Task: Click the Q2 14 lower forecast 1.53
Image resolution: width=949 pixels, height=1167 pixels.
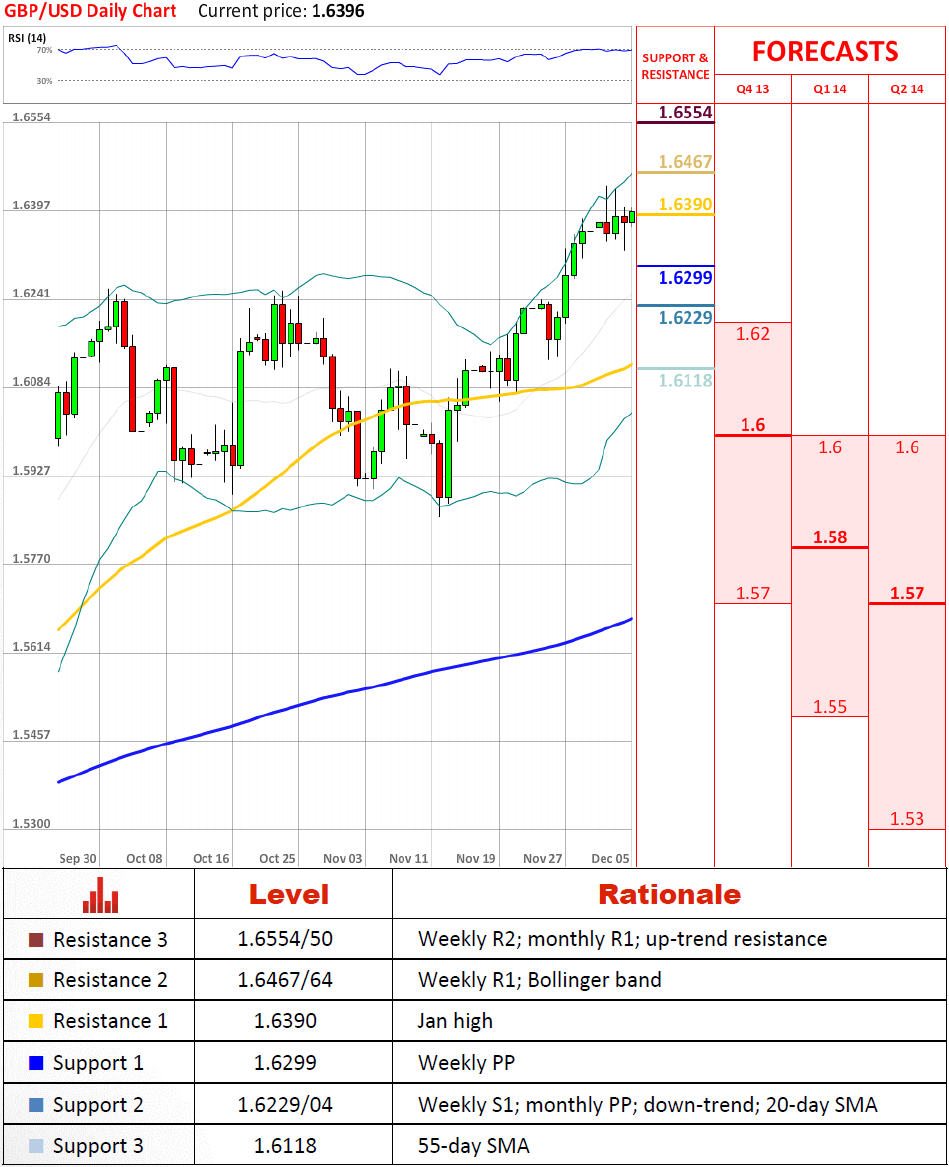Action: pyautogui.click(x=907, y=819)
